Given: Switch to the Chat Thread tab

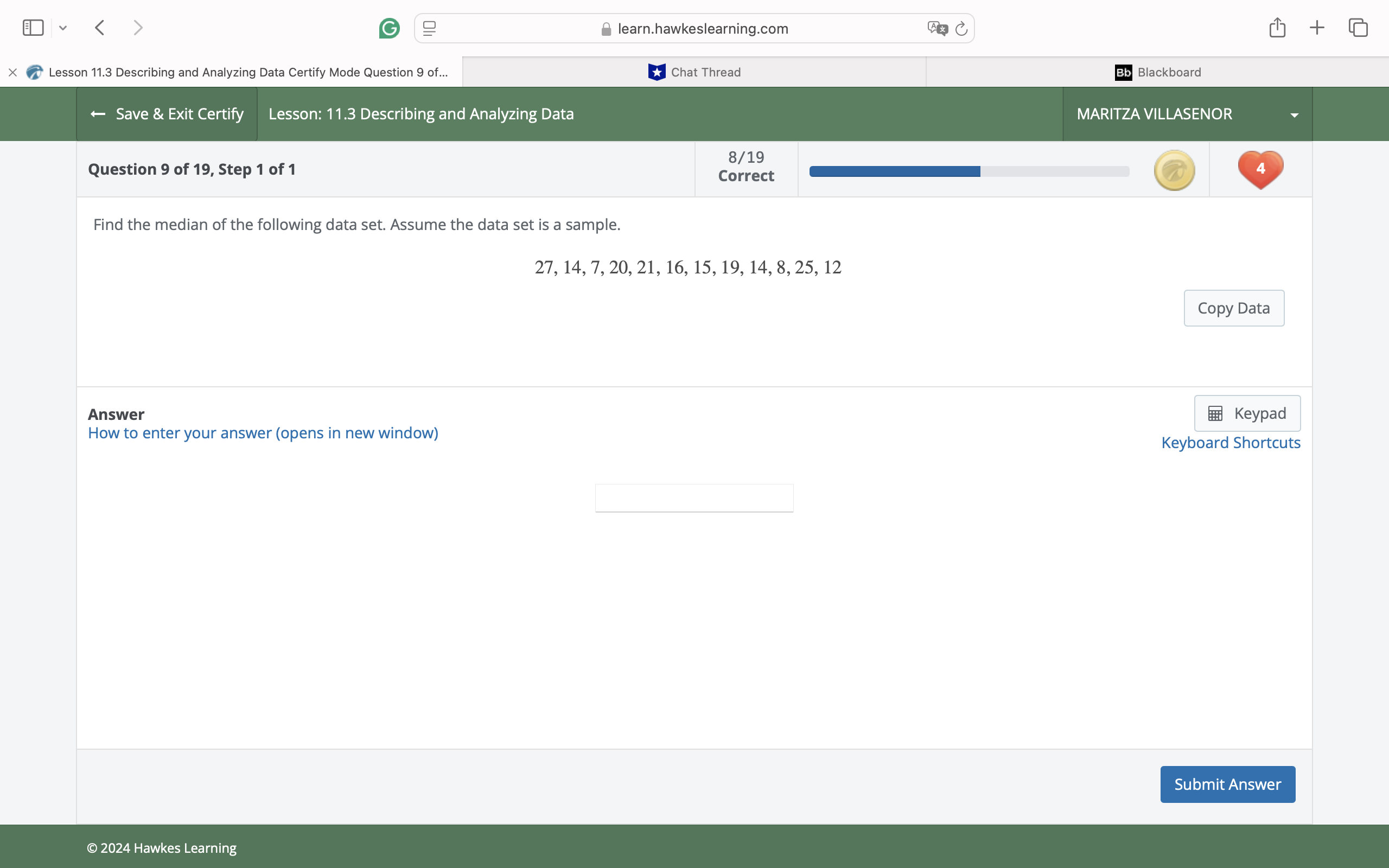Looking at the screenshot, I should click(693, 72).
